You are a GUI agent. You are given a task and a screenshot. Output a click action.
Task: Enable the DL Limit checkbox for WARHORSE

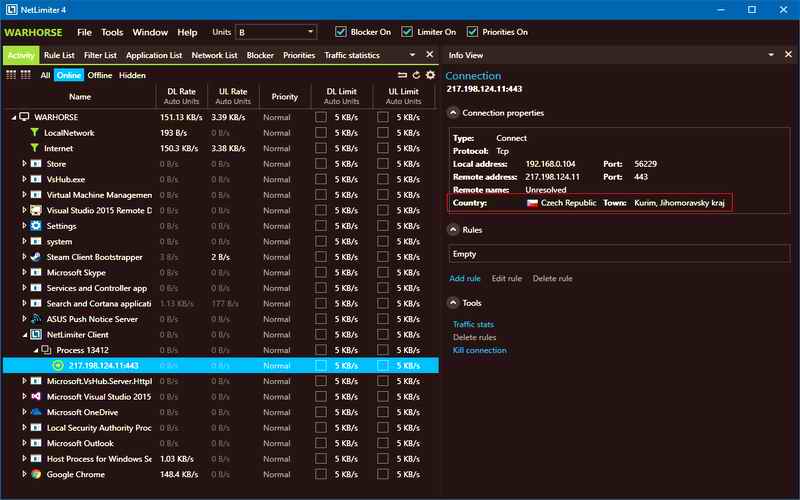[x=320, y=117]
